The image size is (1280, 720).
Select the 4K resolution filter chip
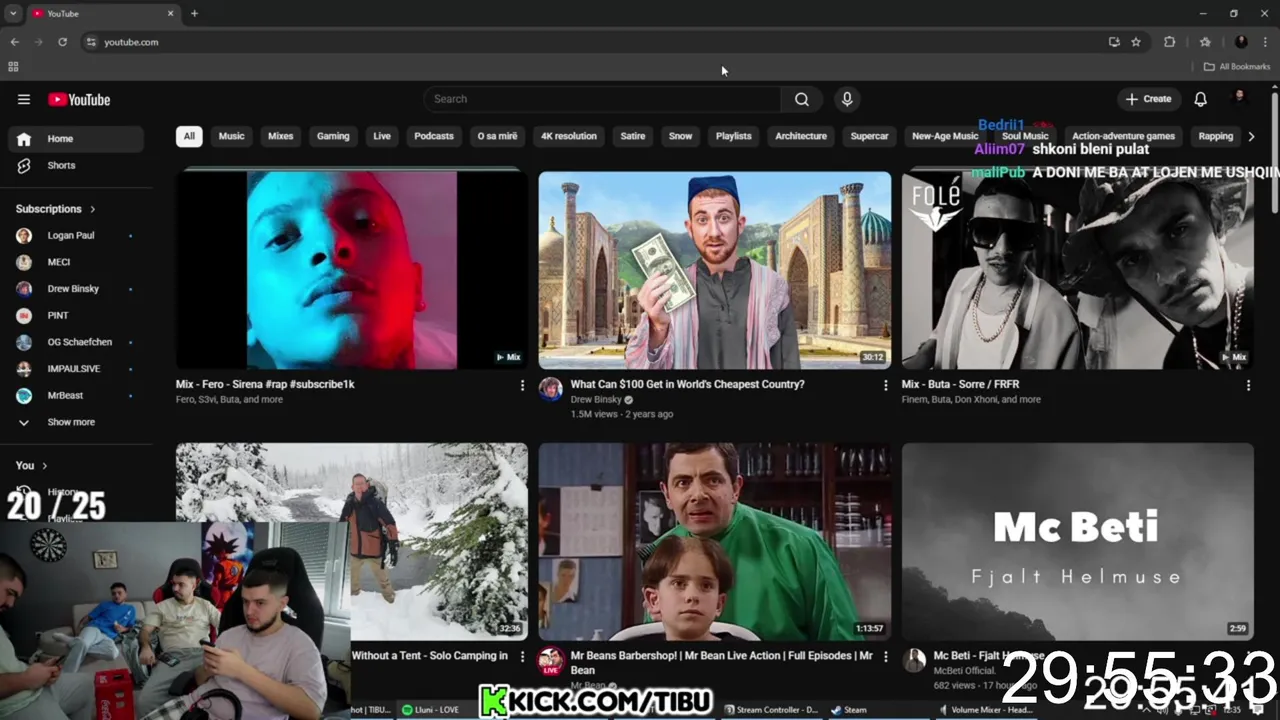click(x=569, y=136)
